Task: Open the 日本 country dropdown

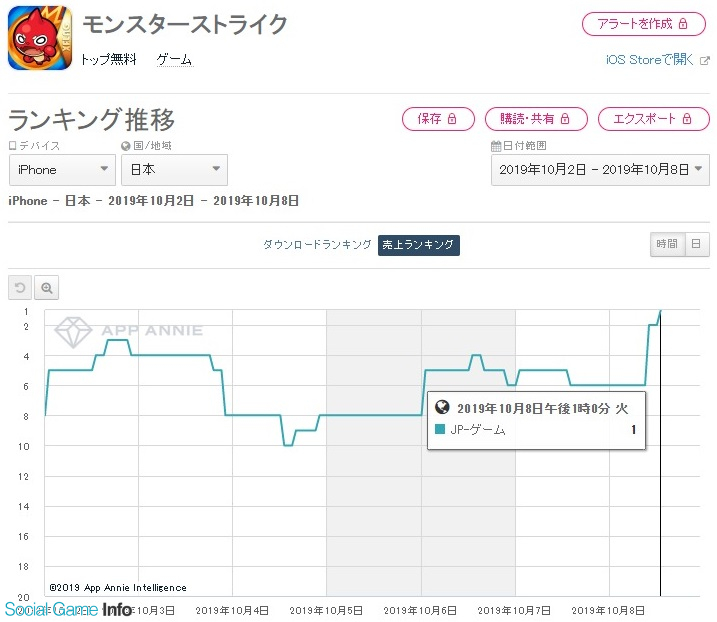Action: pyautogui.click(x=174, y=170)
